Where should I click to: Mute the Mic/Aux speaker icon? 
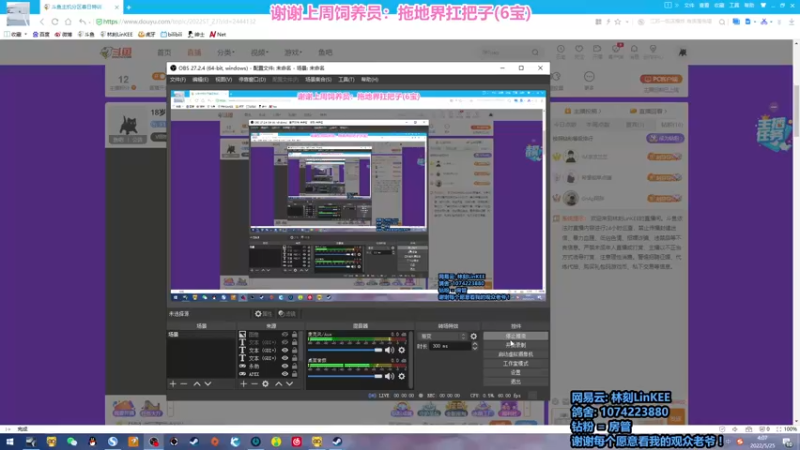click(389, 350)
